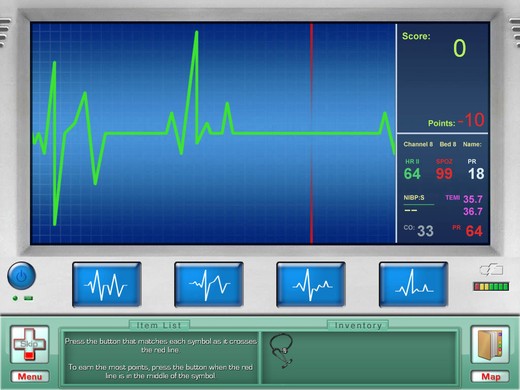The image size is (520, 390).
Task: Open the Map button
Action: tap(490, 377)
